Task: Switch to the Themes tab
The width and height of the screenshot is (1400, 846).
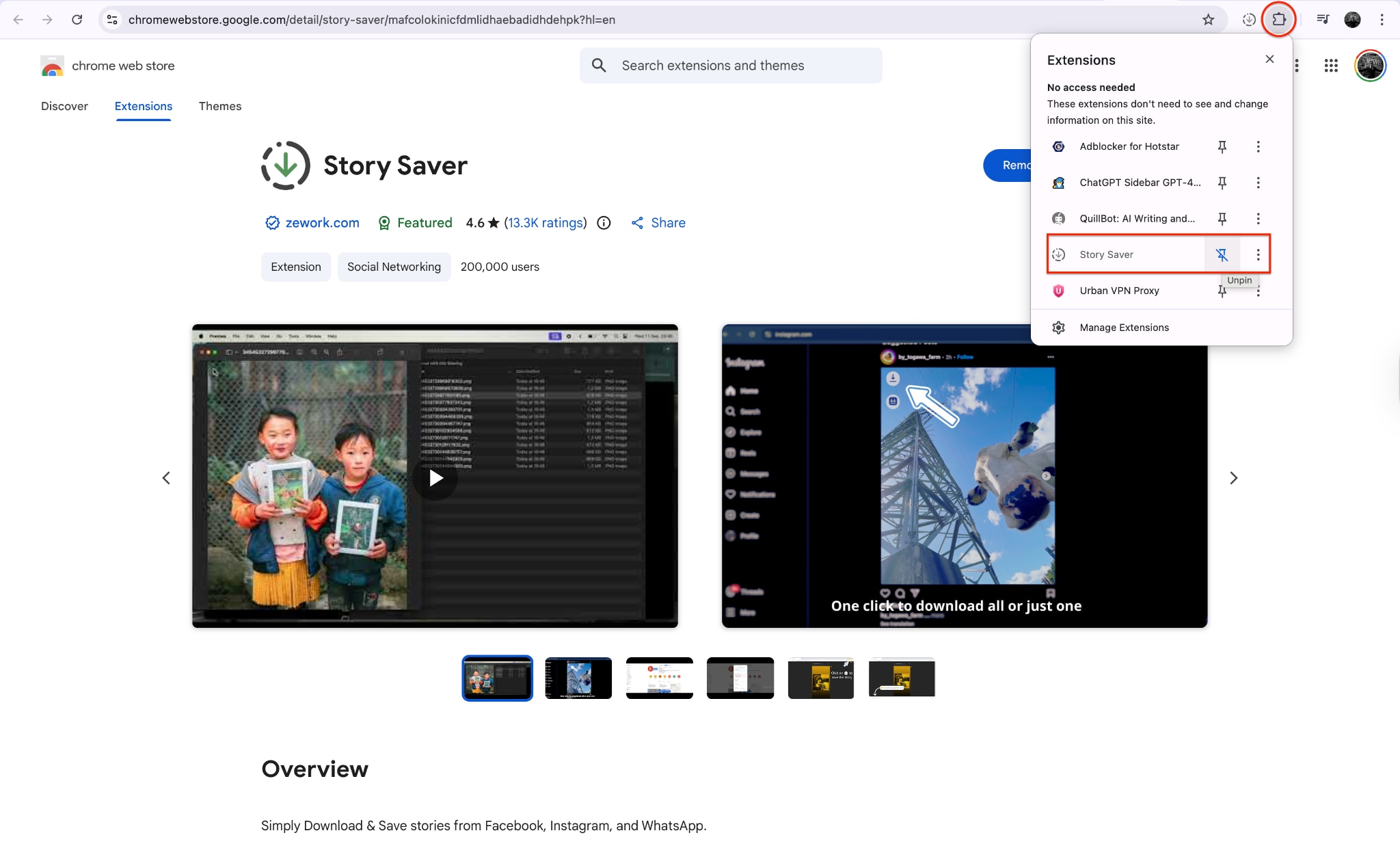Action: click(x=220, y=106)
